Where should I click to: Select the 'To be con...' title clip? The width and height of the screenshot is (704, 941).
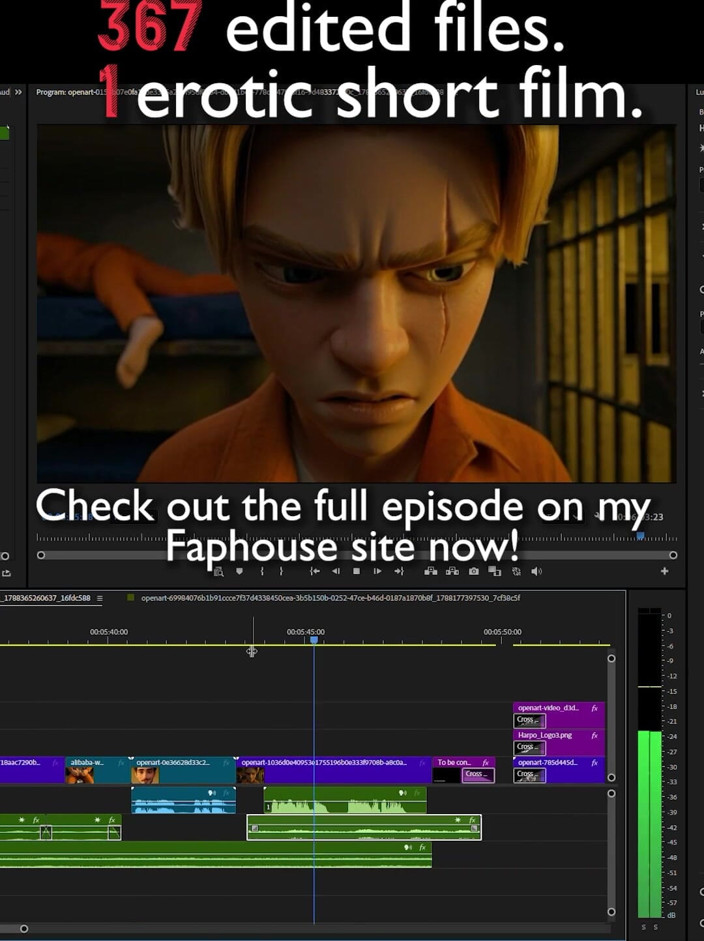tap(463, 770)
